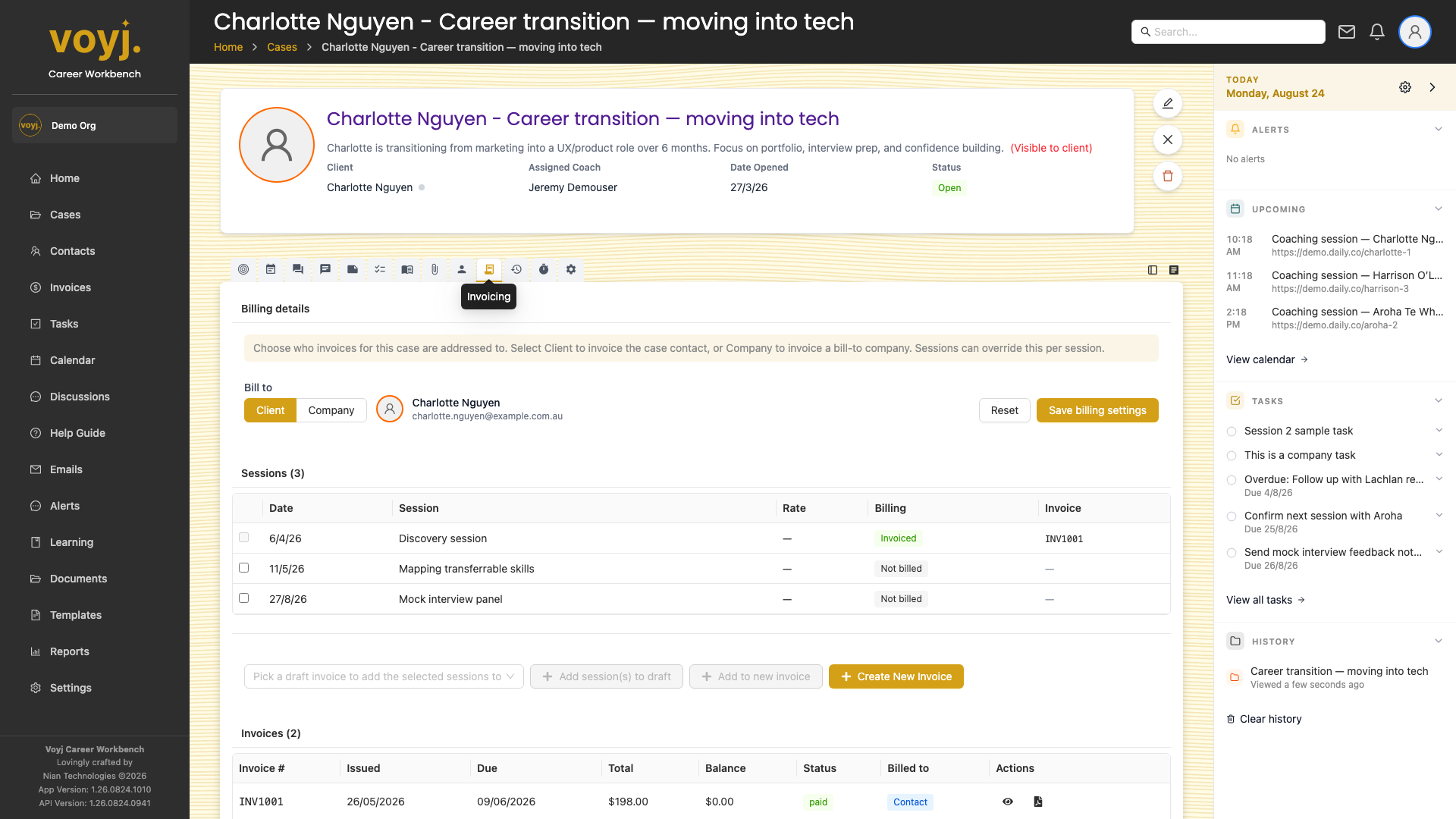1456x819 pixels.
Task: Mark Confirm next session with Aroha done
Action: [x=1232, y=516]
